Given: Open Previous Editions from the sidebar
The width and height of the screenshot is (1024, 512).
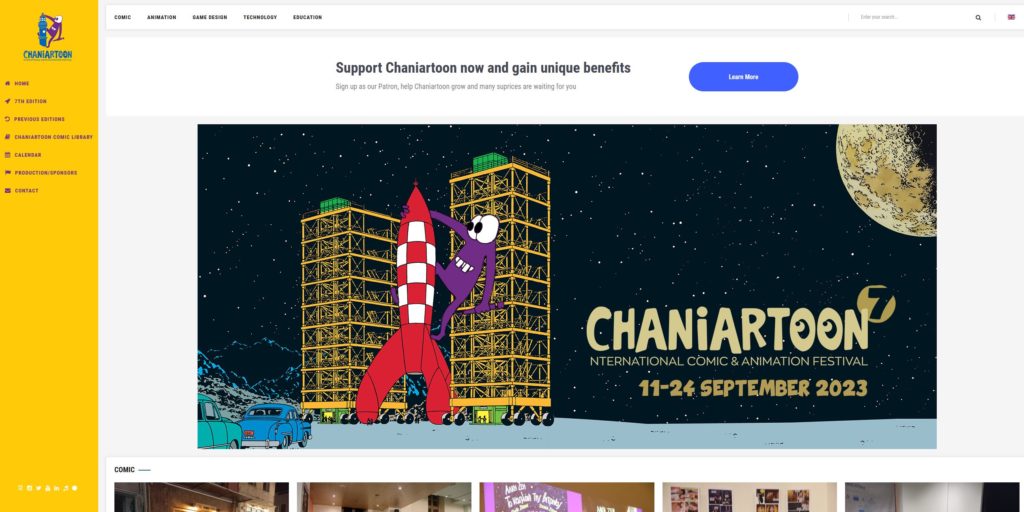Looking at the screenshot, I should coord(39,120).
